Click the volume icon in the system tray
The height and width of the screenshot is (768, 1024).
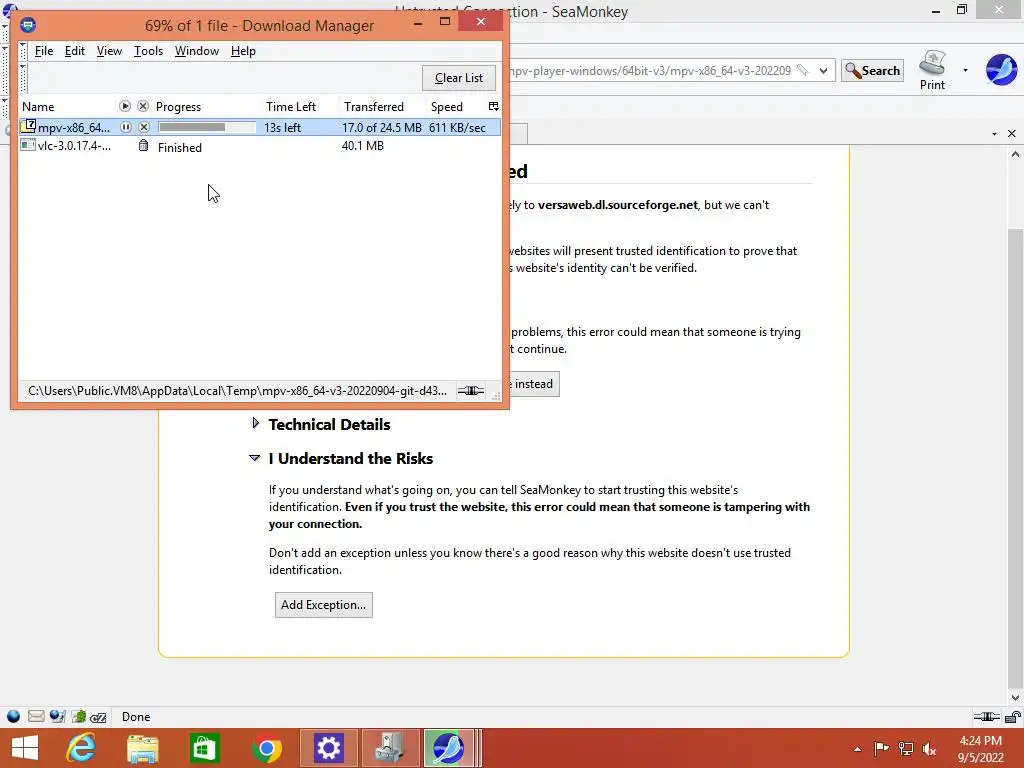coord(929,749)
